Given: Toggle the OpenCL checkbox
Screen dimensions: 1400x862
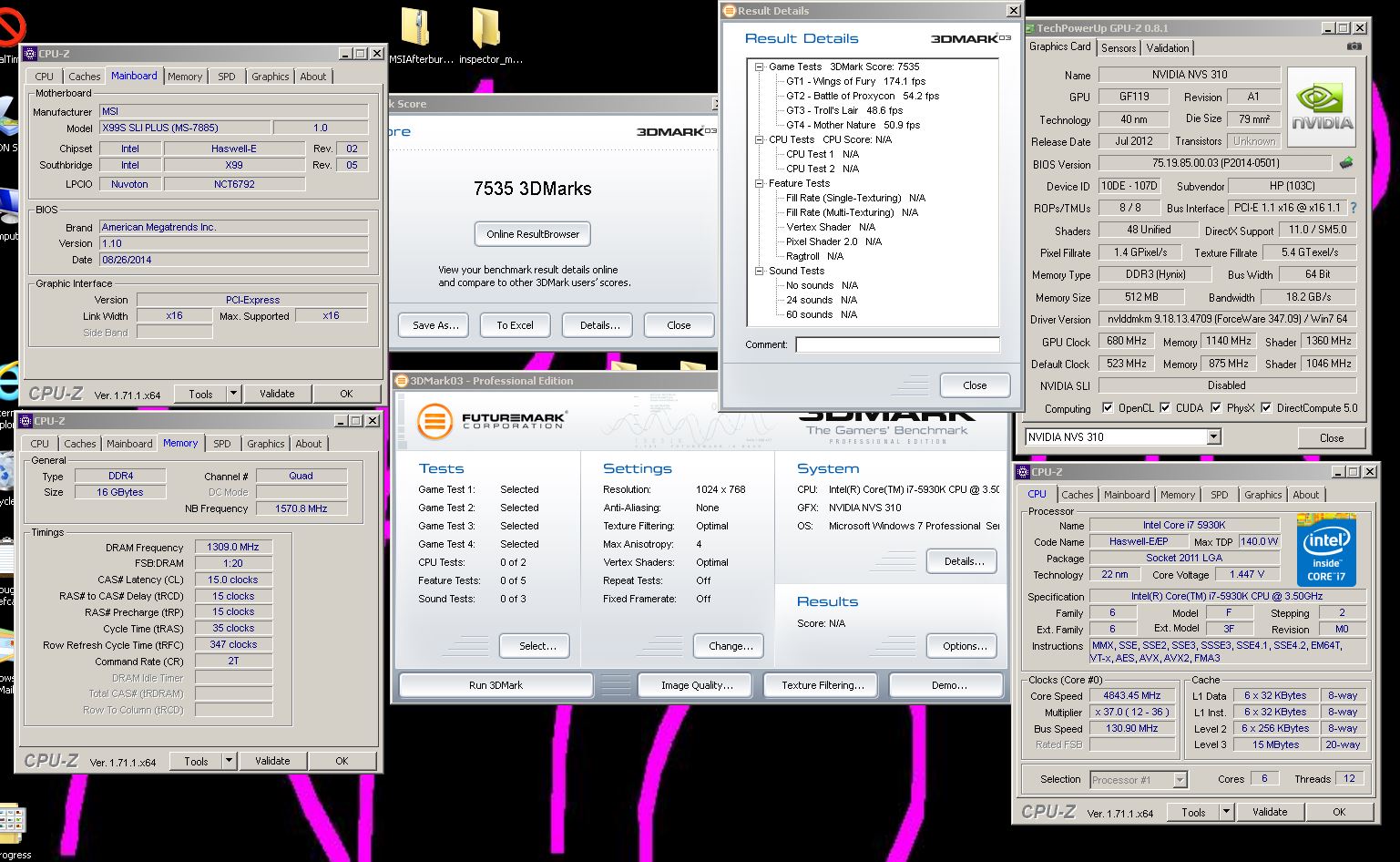Looking at the screenshot, I should pyautogui.click(x=1107, y=407).
